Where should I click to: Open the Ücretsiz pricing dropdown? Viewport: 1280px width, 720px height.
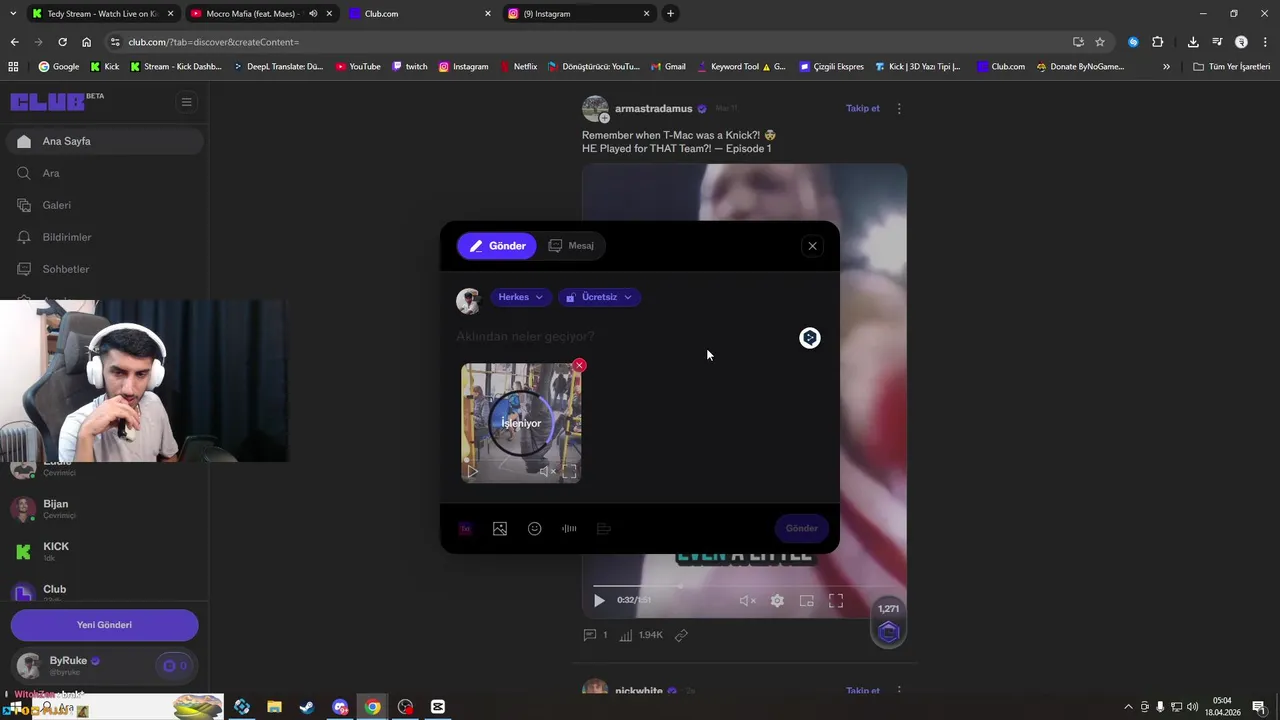tap(599, 297)
